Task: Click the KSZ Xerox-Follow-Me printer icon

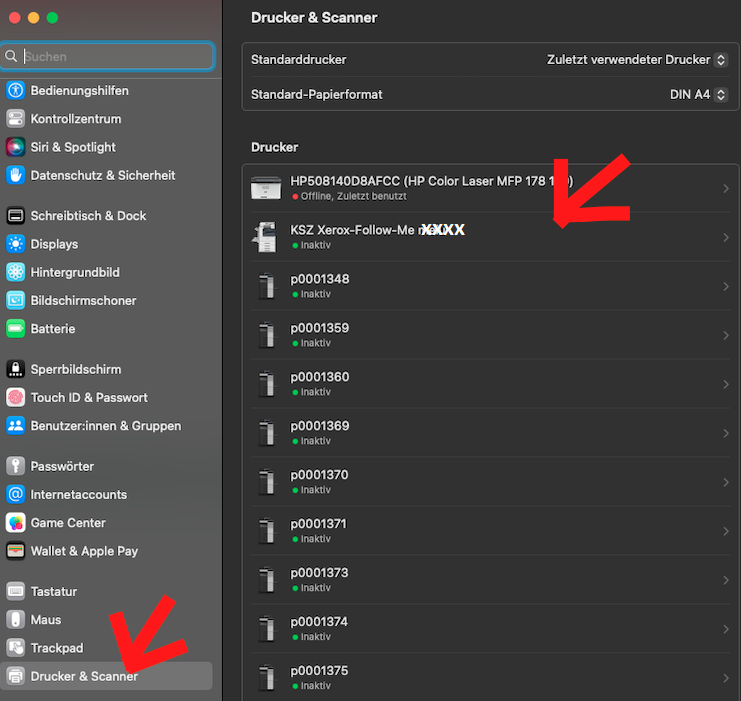Action: [x=265, y=237]
